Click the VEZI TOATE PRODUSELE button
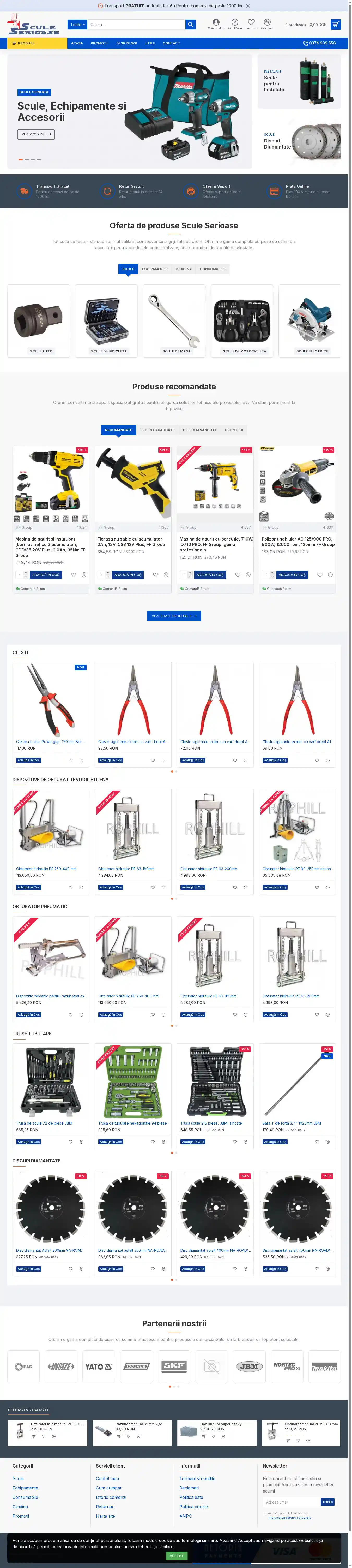 (x=174, y=616)
